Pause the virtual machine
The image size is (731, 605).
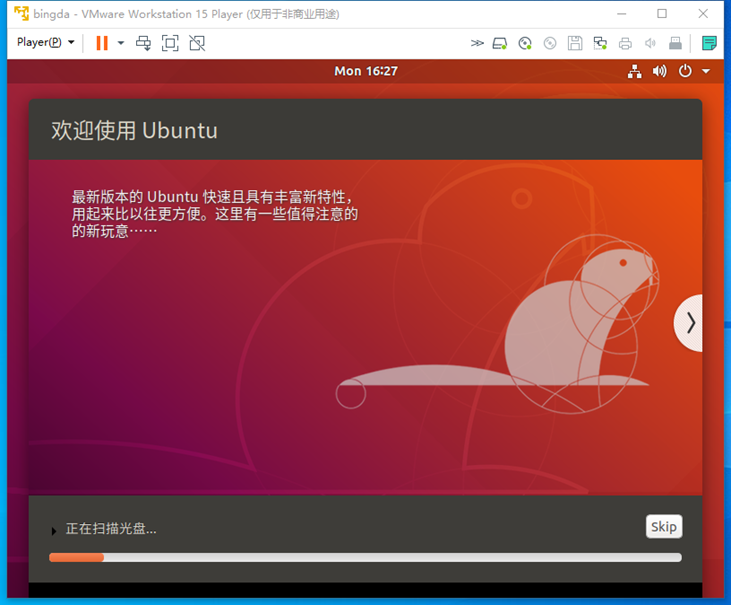coord(102,43)
